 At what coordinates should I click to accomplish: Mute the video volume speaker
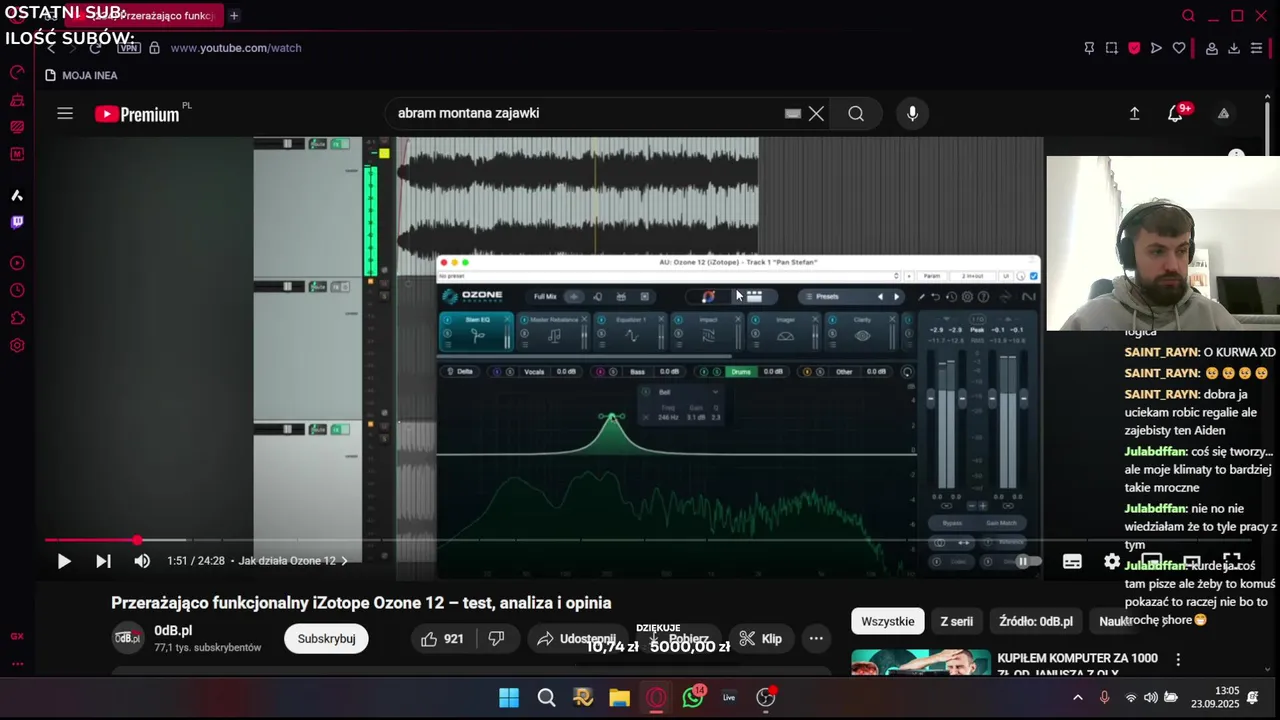click(142, 561)
